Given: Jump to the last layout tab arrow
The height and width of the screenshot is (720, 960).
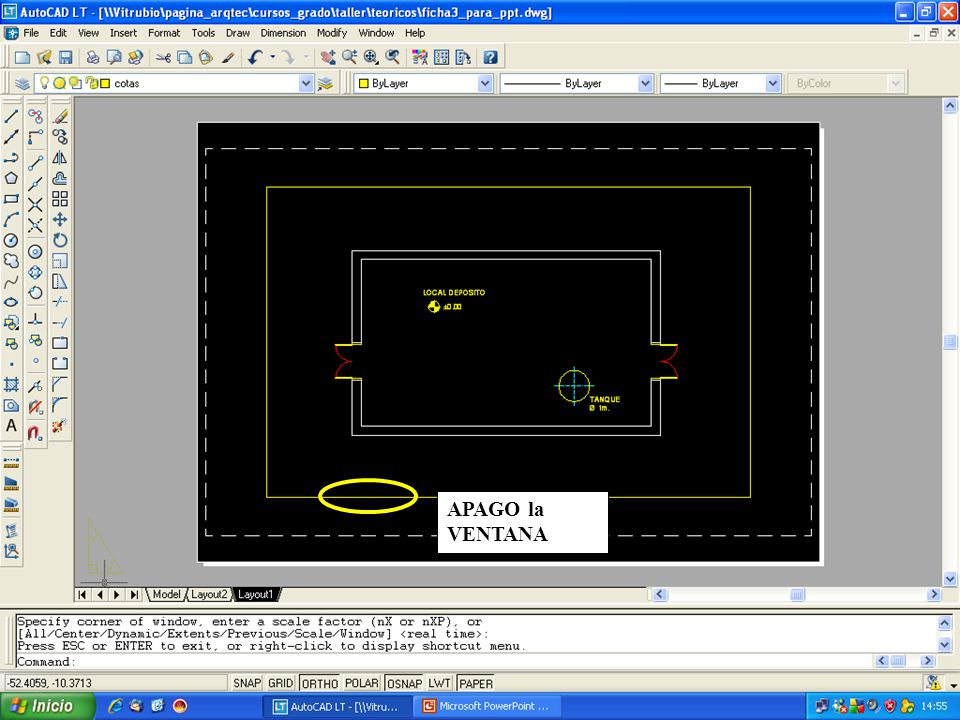Looking at the screenshot, I should click(x=134, y=594).
